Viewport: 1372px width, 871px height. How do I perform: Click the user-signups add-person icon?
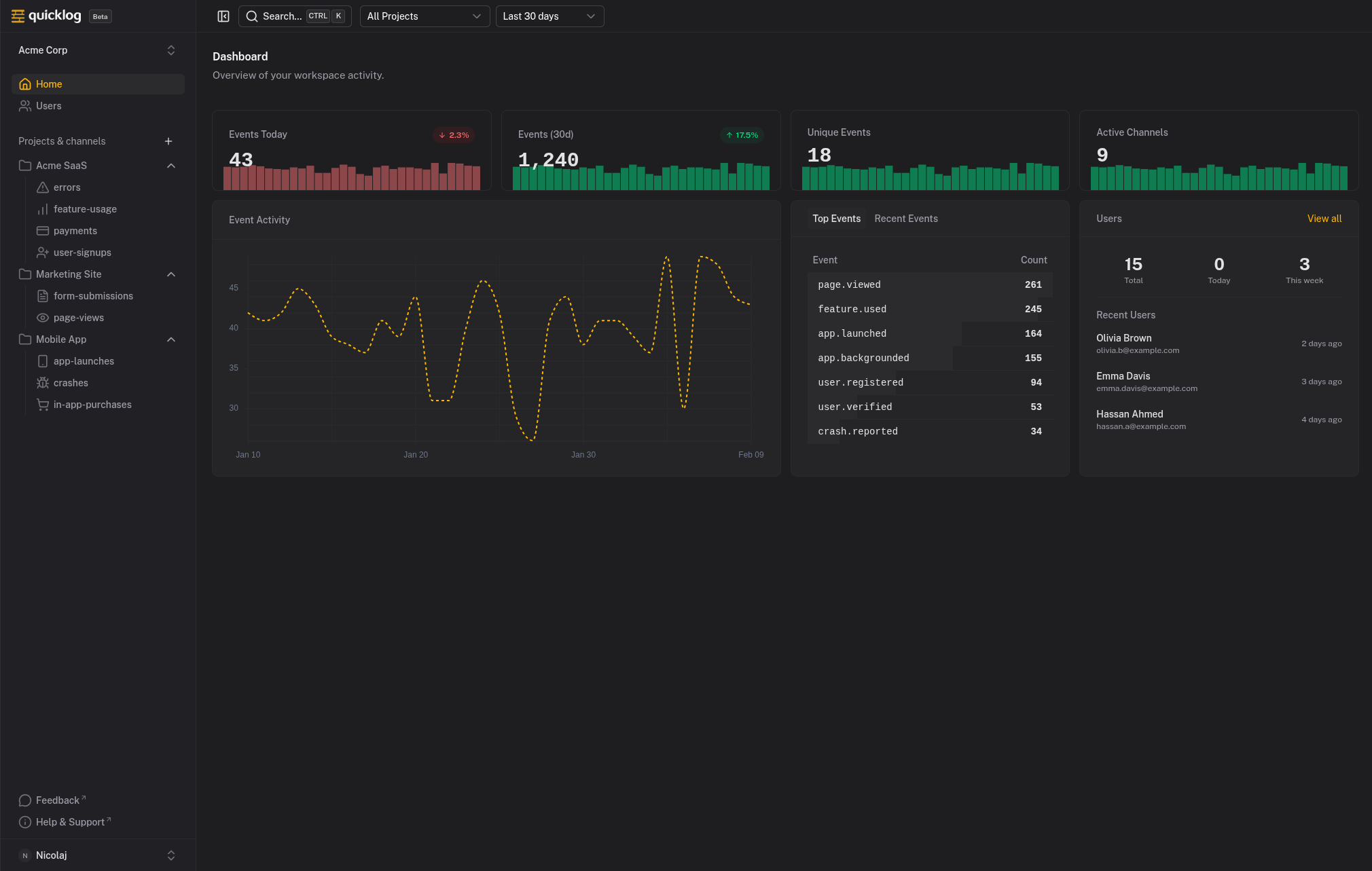click(42, 252)
